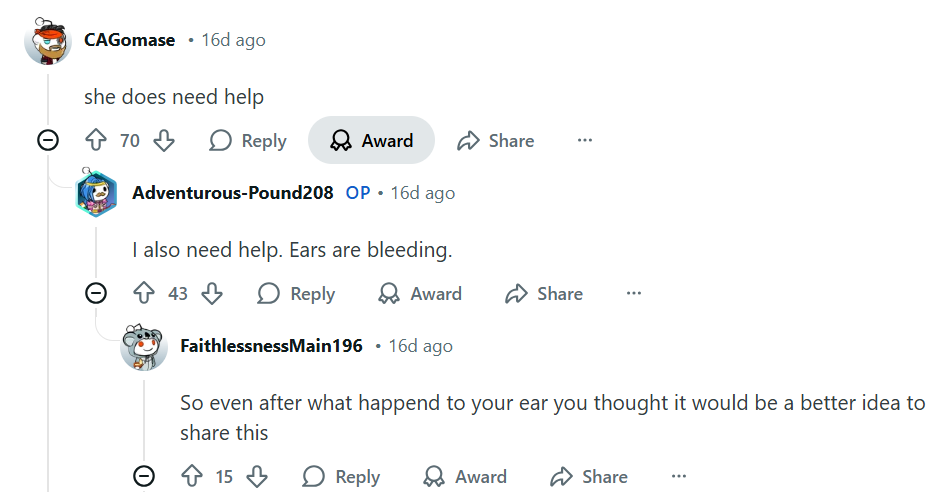
Task: Open CAGomase's avatar profile picture
Action: click(48, 41)
